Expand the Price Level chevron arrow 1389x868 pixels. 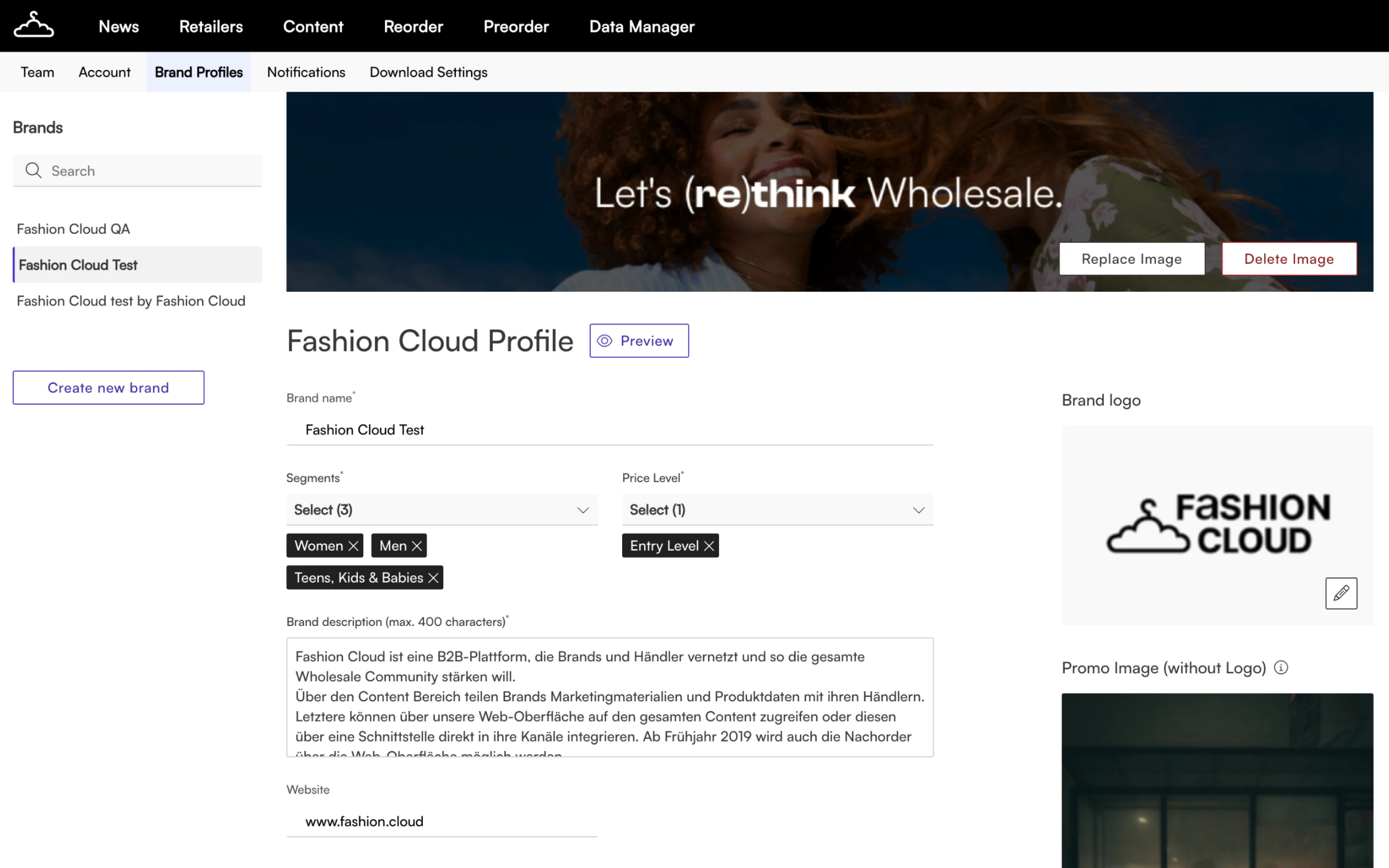point(919,510)
